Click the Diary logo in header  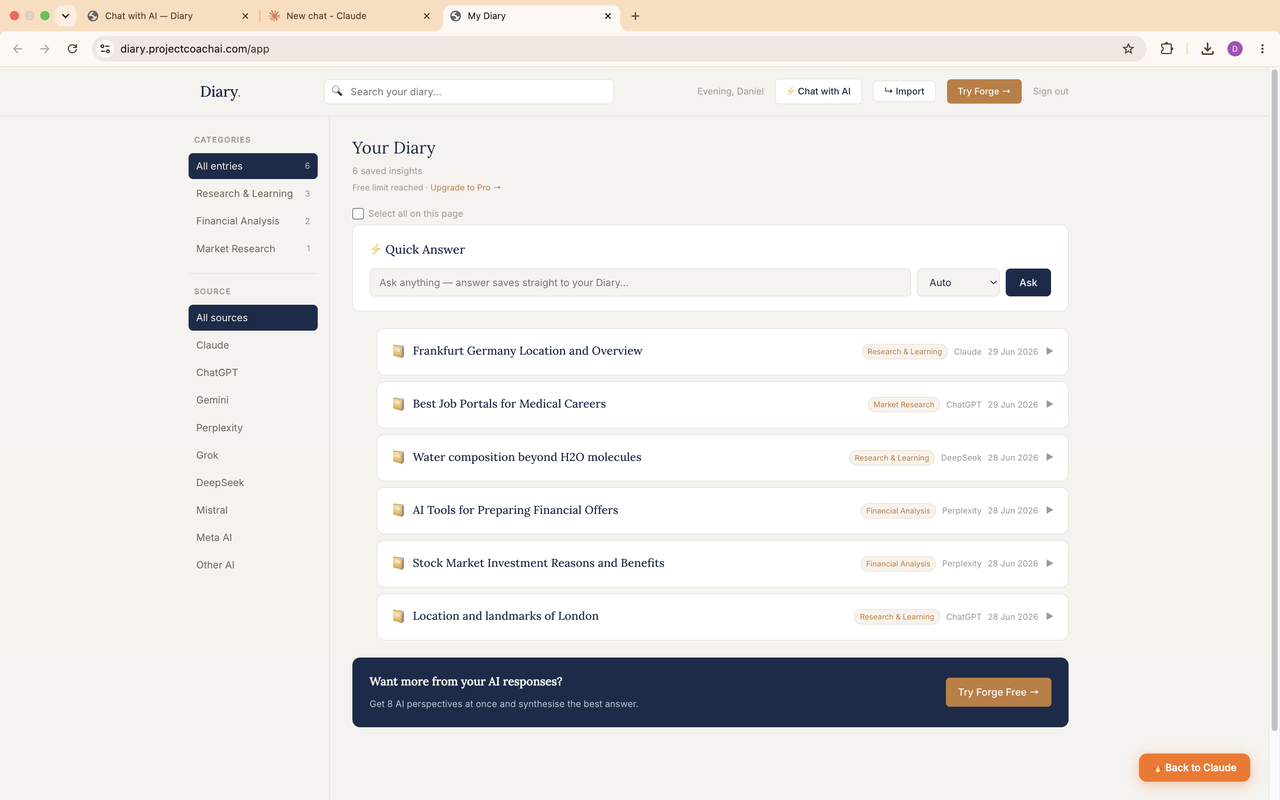click(x=220, y=91)
